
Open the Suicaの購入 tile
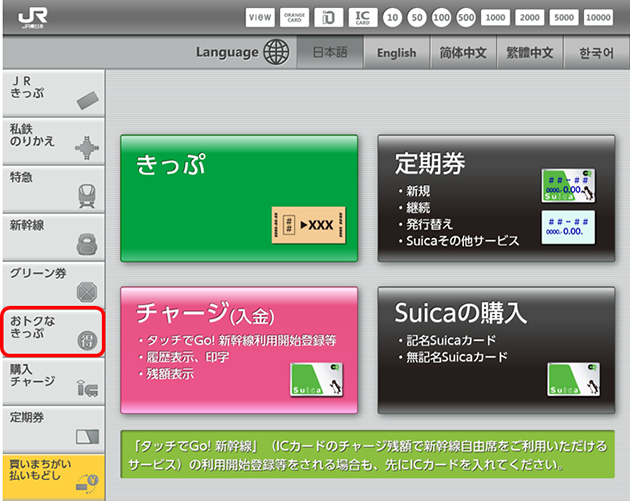tap(496, 350)
